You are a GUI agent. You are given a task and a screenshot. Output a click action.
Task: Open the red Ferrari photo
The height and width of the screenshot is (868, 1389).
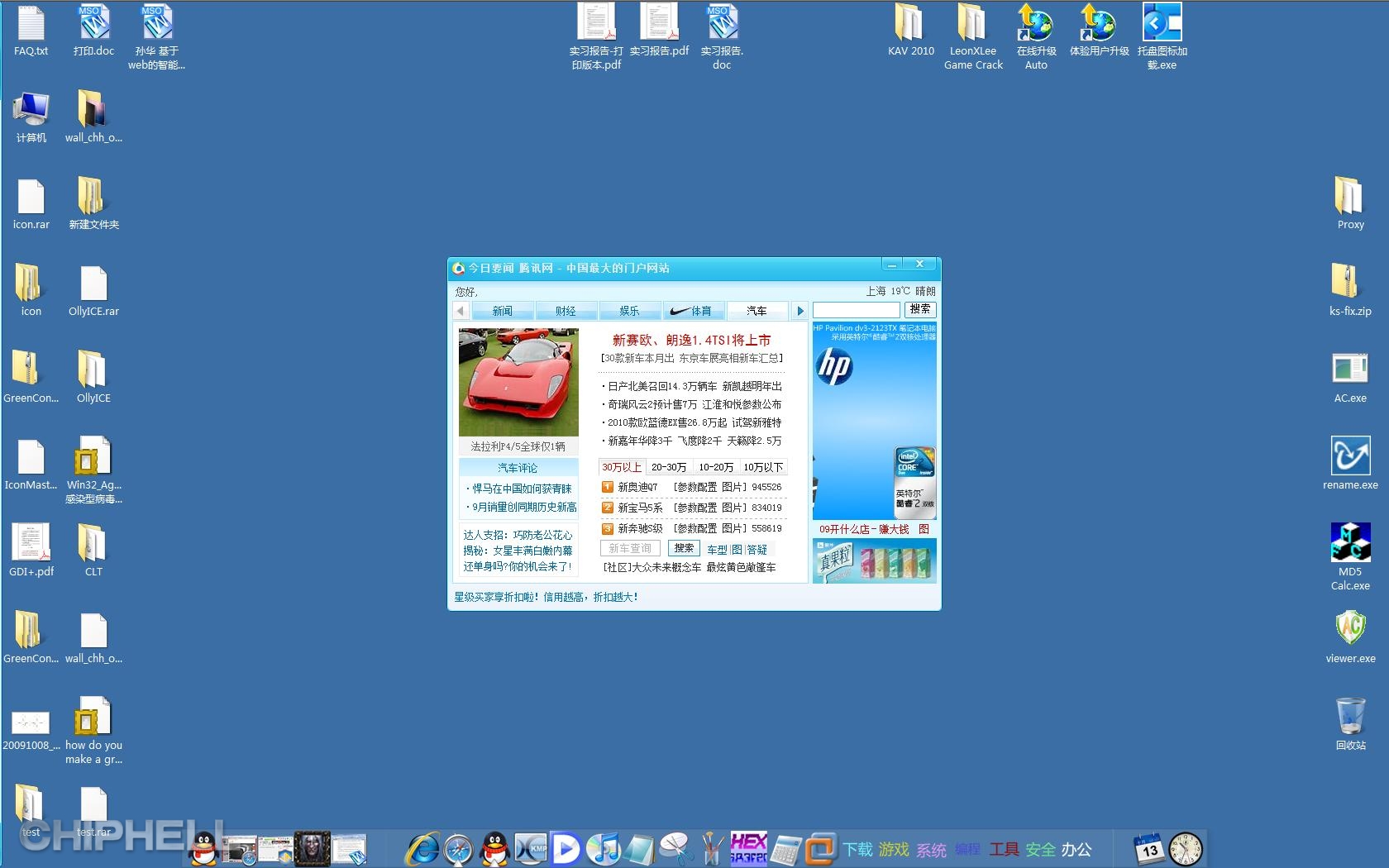tap(518, 382)
